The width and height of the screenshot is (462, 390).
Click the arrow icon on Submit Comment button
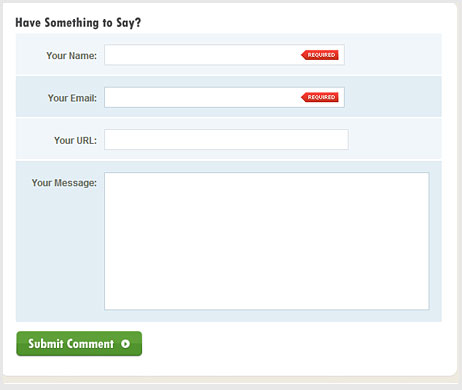pos(126,344)
